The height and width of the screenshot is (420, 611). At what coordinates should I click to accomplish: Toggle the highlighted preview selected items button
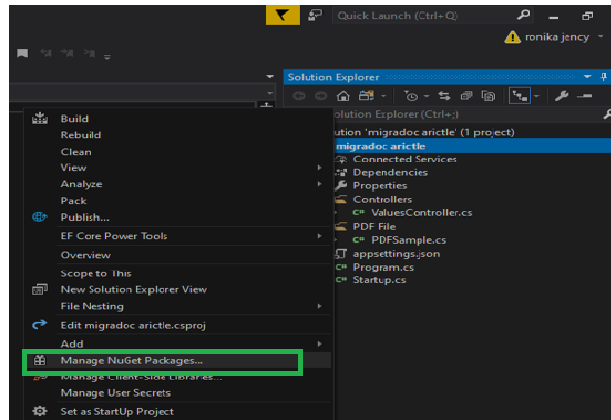(519, 95)
